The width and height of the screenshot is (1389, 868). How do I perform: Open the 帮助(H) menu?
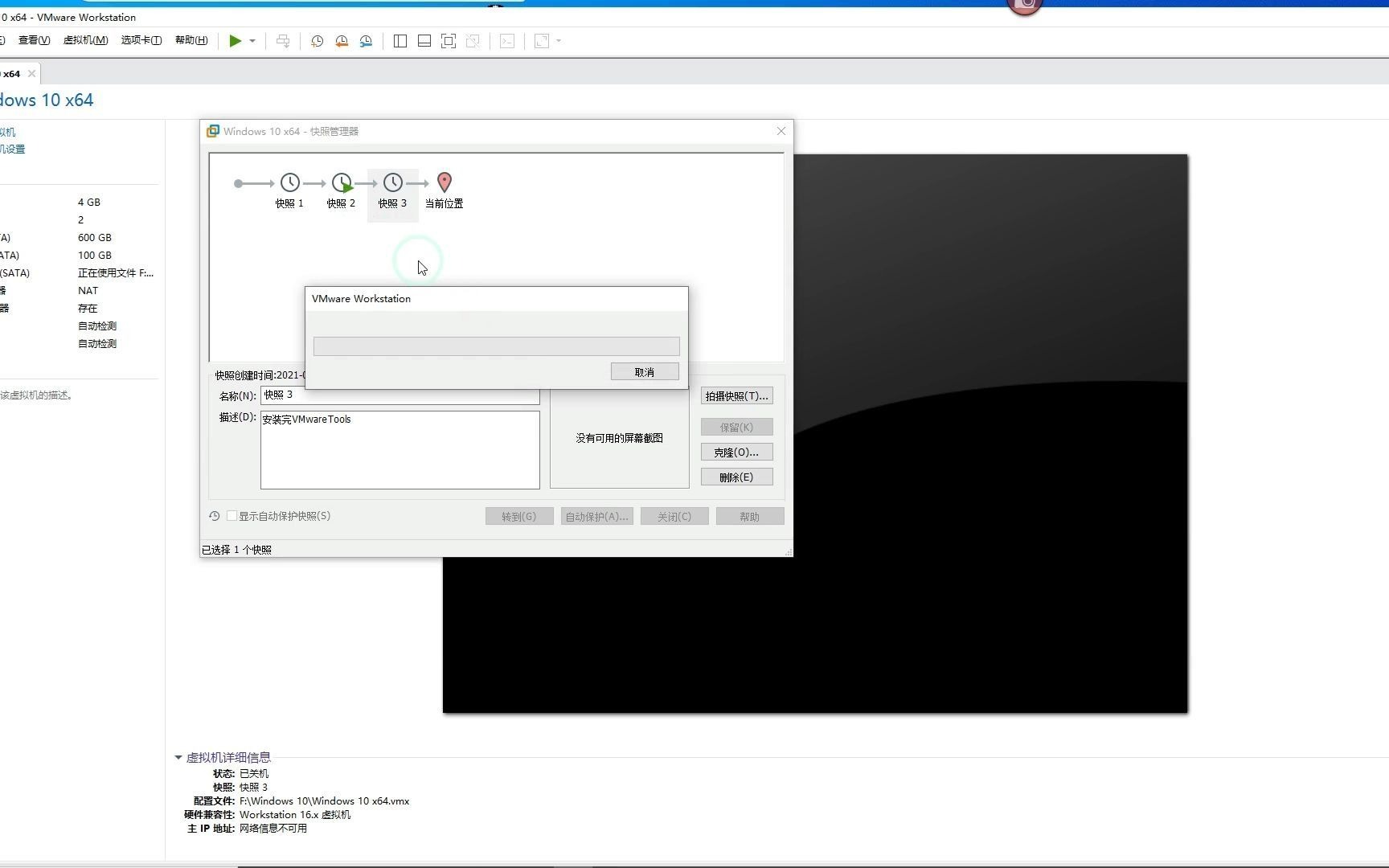191,40
